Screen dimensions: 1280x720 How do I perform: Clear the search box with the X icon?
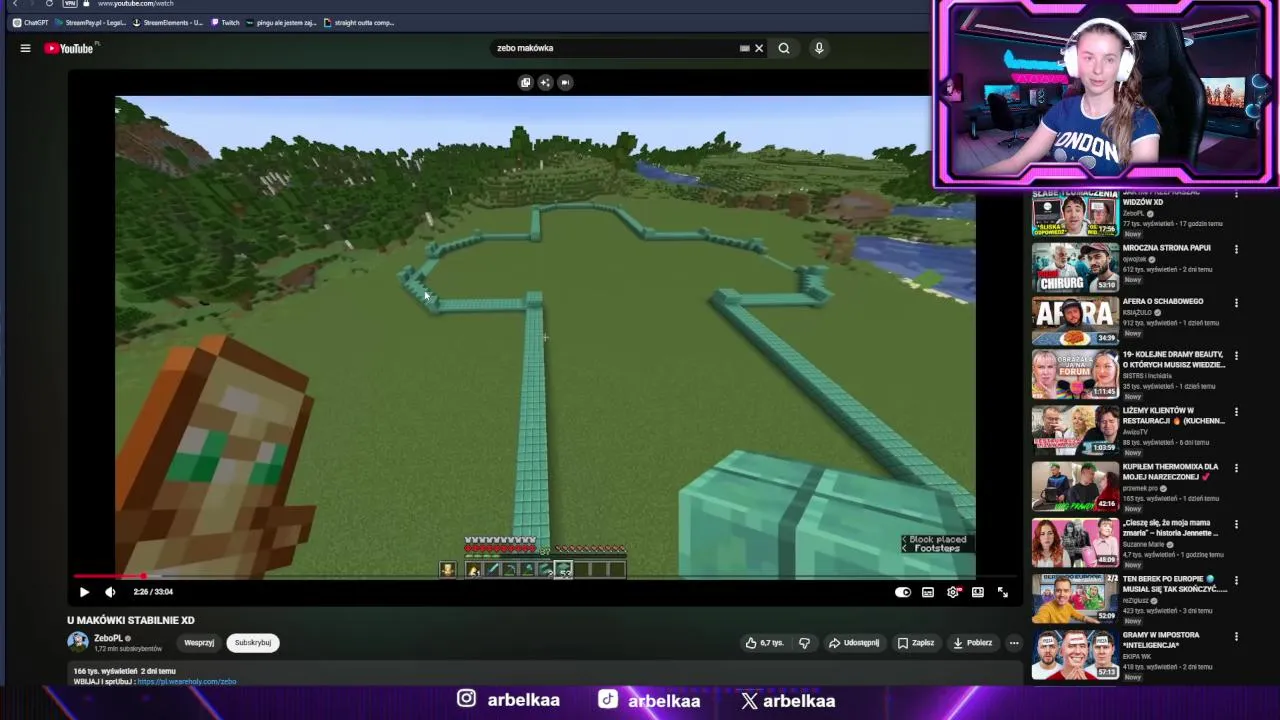(759, 48)
